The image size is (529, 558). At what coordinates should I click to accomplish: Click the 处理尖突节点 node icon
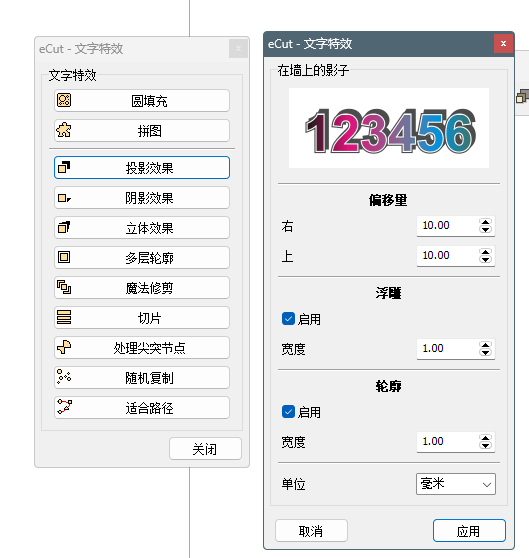[x=64, y=347]
